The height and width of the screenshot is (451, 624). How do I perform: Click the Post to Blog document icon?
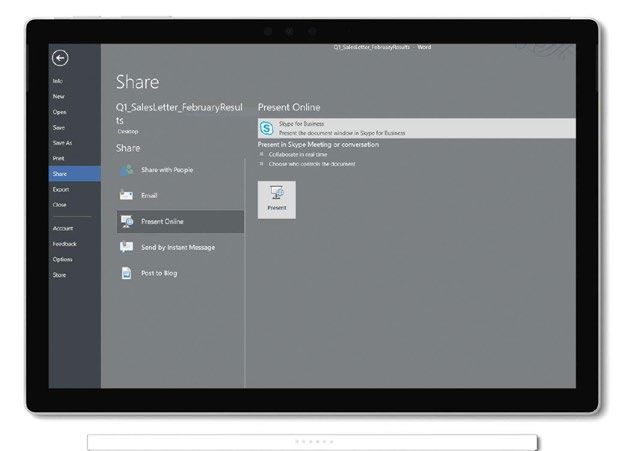[x=126, y=273]
